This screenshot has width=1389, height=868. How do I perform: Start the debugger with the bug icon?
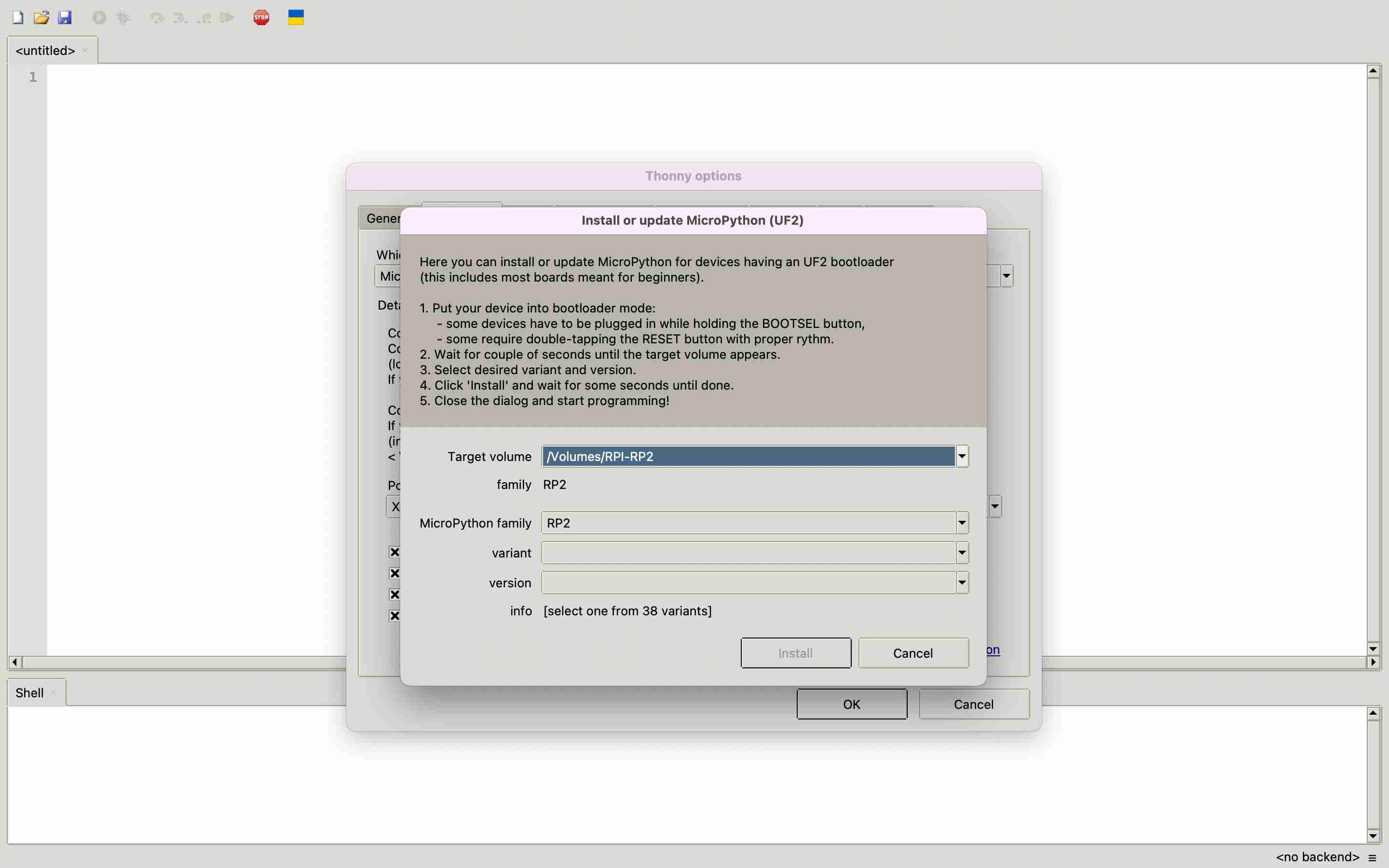coord(123,17)
